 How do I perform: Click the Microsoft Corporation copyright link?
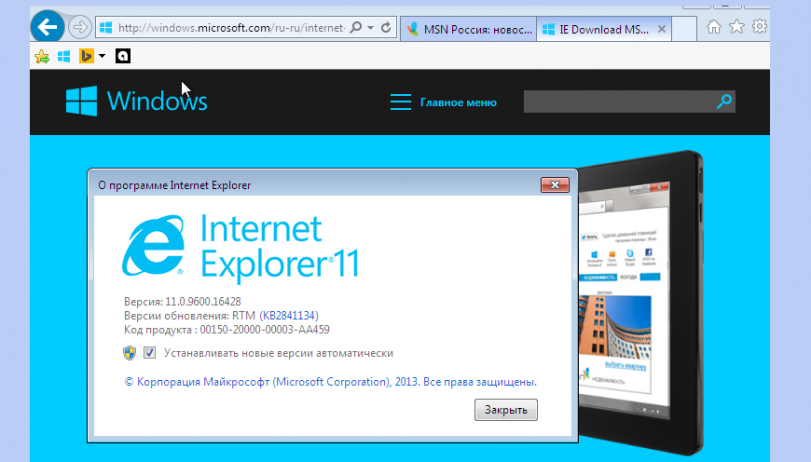(329, 382)
